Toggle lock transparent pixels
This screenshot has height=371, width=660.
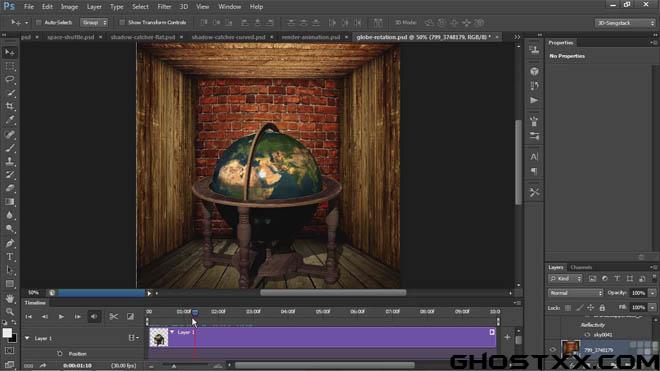click(x=568, y=308)
